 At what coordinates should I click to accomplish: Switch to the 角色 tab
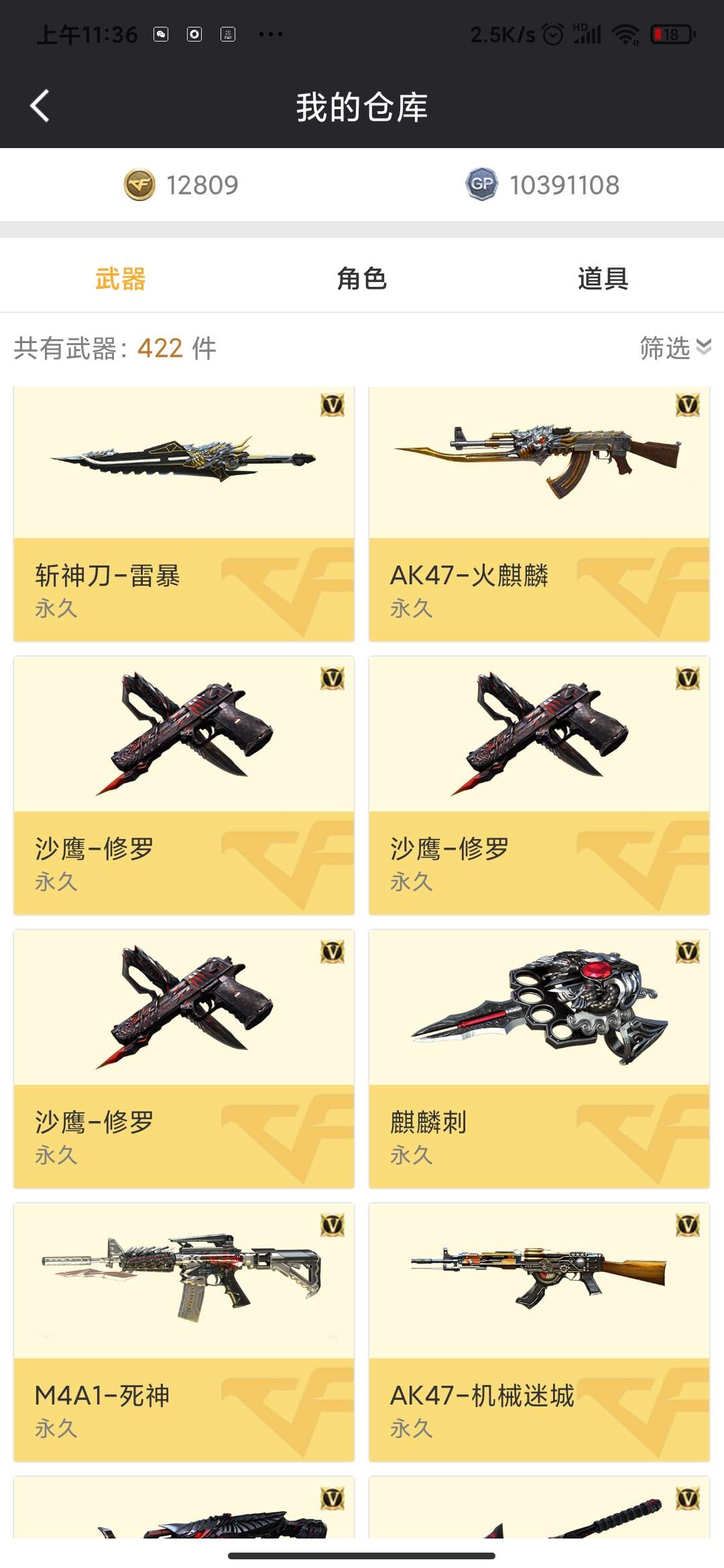tap(362, 278)
